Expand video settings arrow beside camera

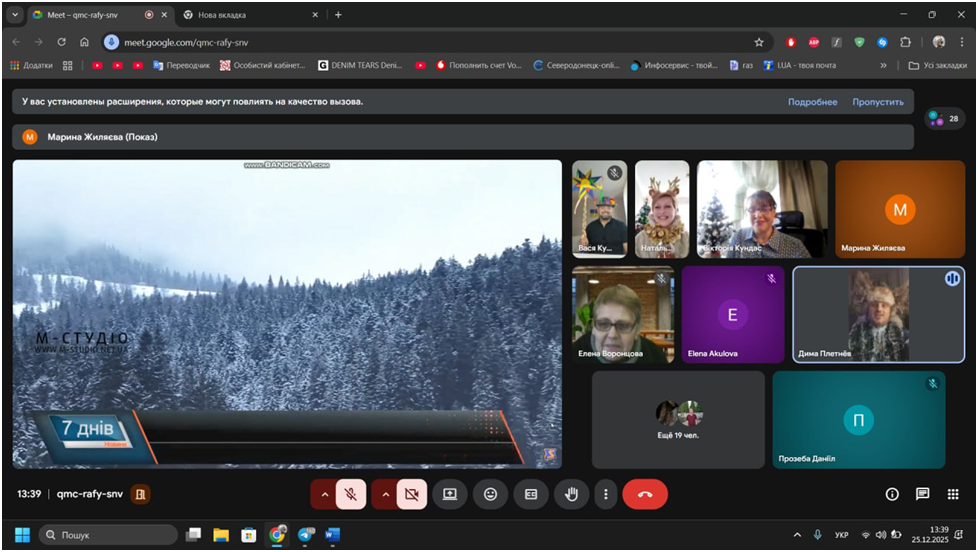[x=385, y=494]
